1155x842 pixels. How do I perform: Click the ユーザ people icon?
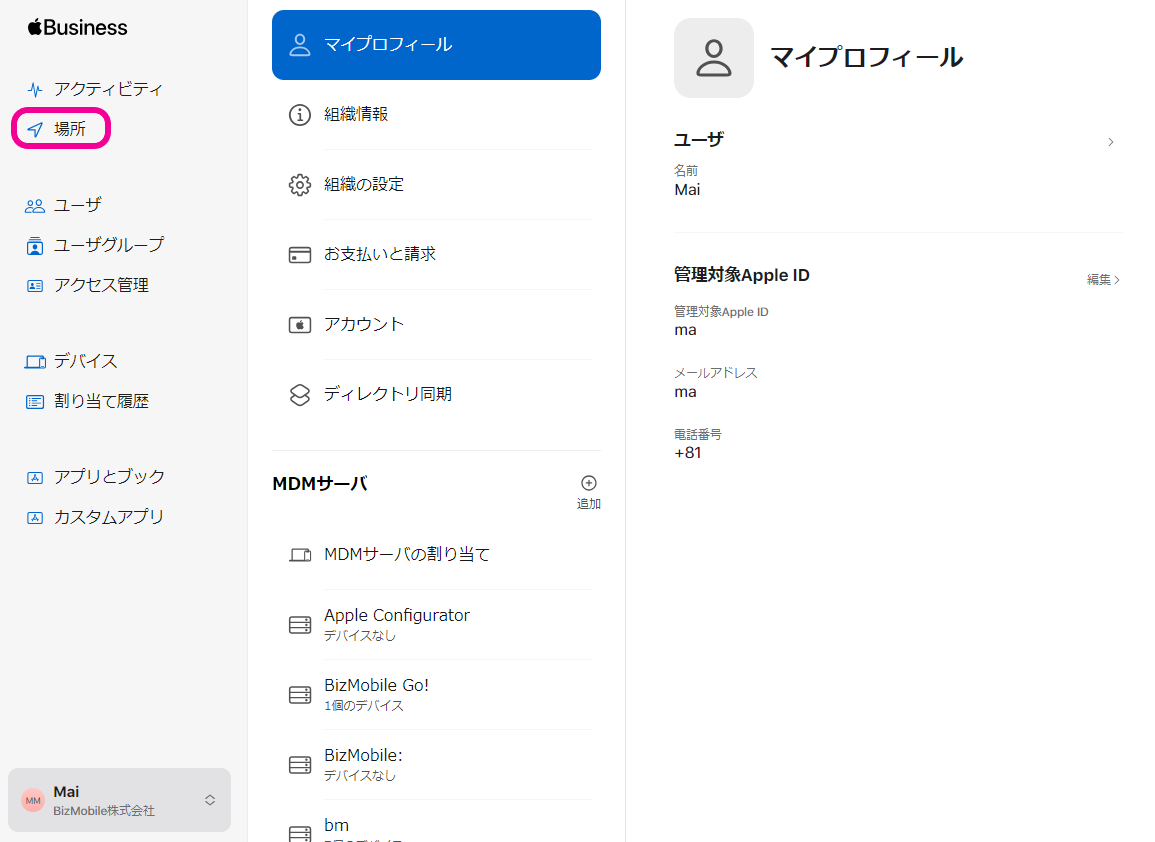pos(35,206)
